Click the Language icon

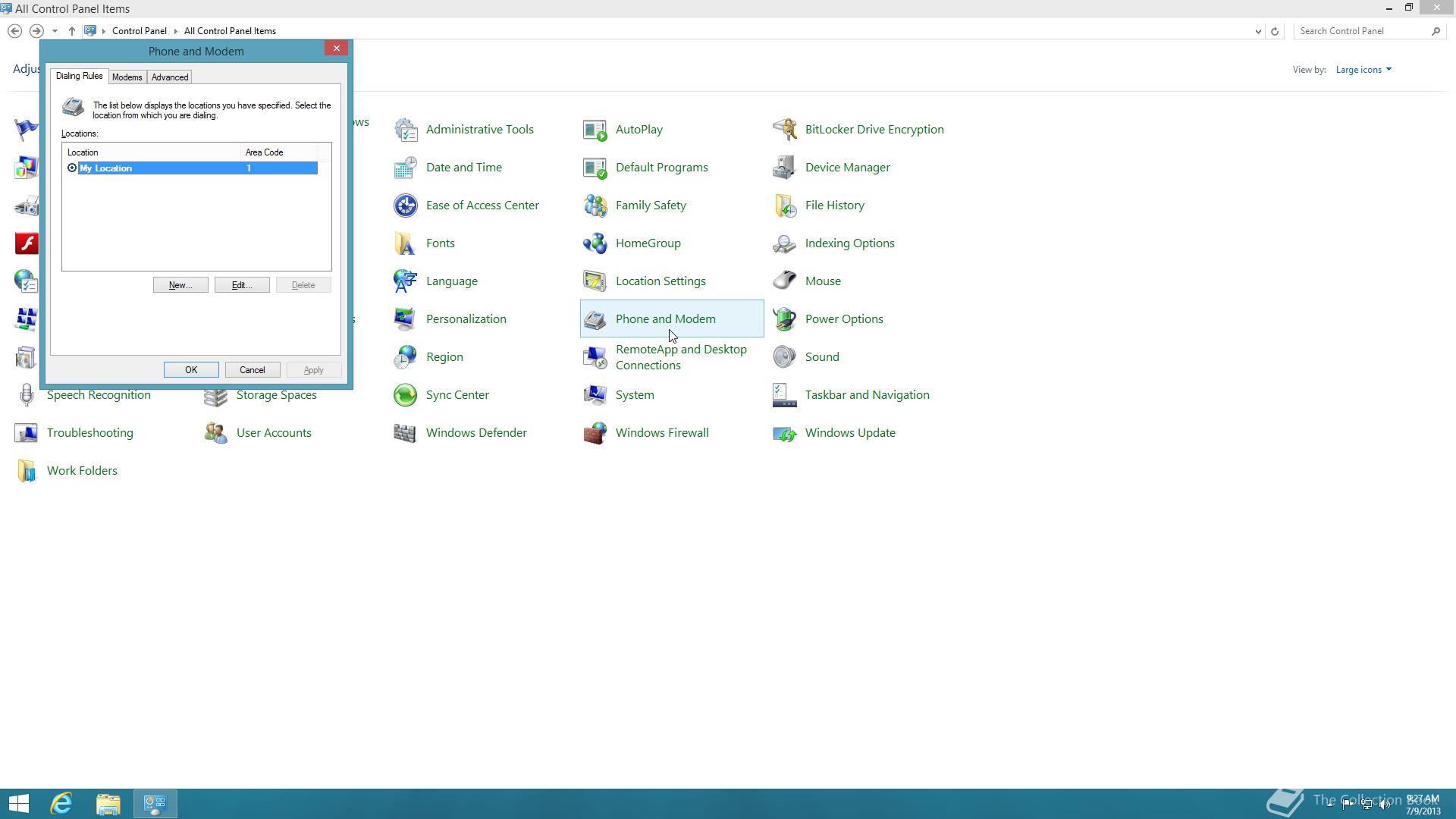point(406,281)
